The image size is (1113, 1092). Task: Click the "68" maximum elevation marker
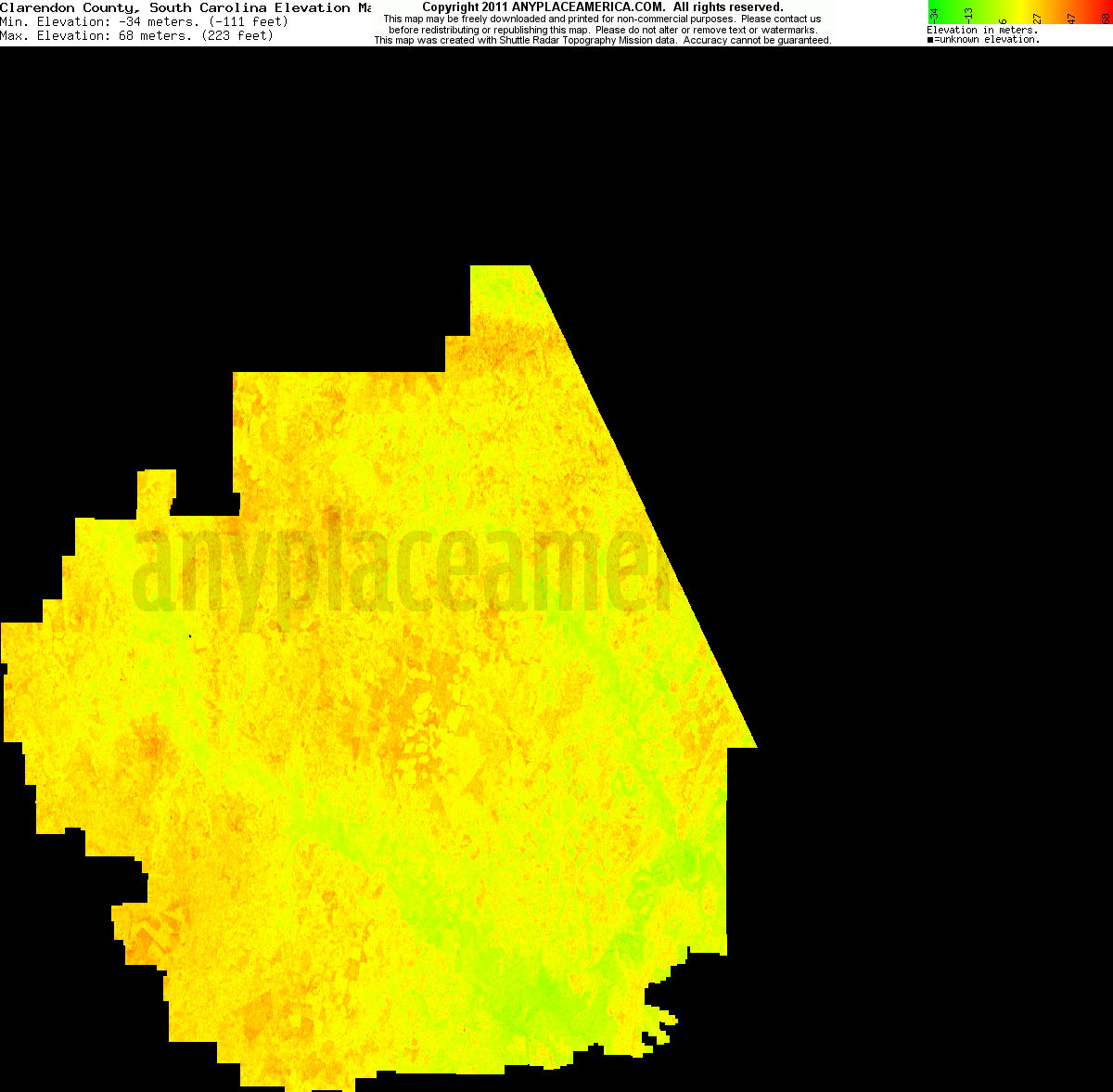click(1107, 16)
